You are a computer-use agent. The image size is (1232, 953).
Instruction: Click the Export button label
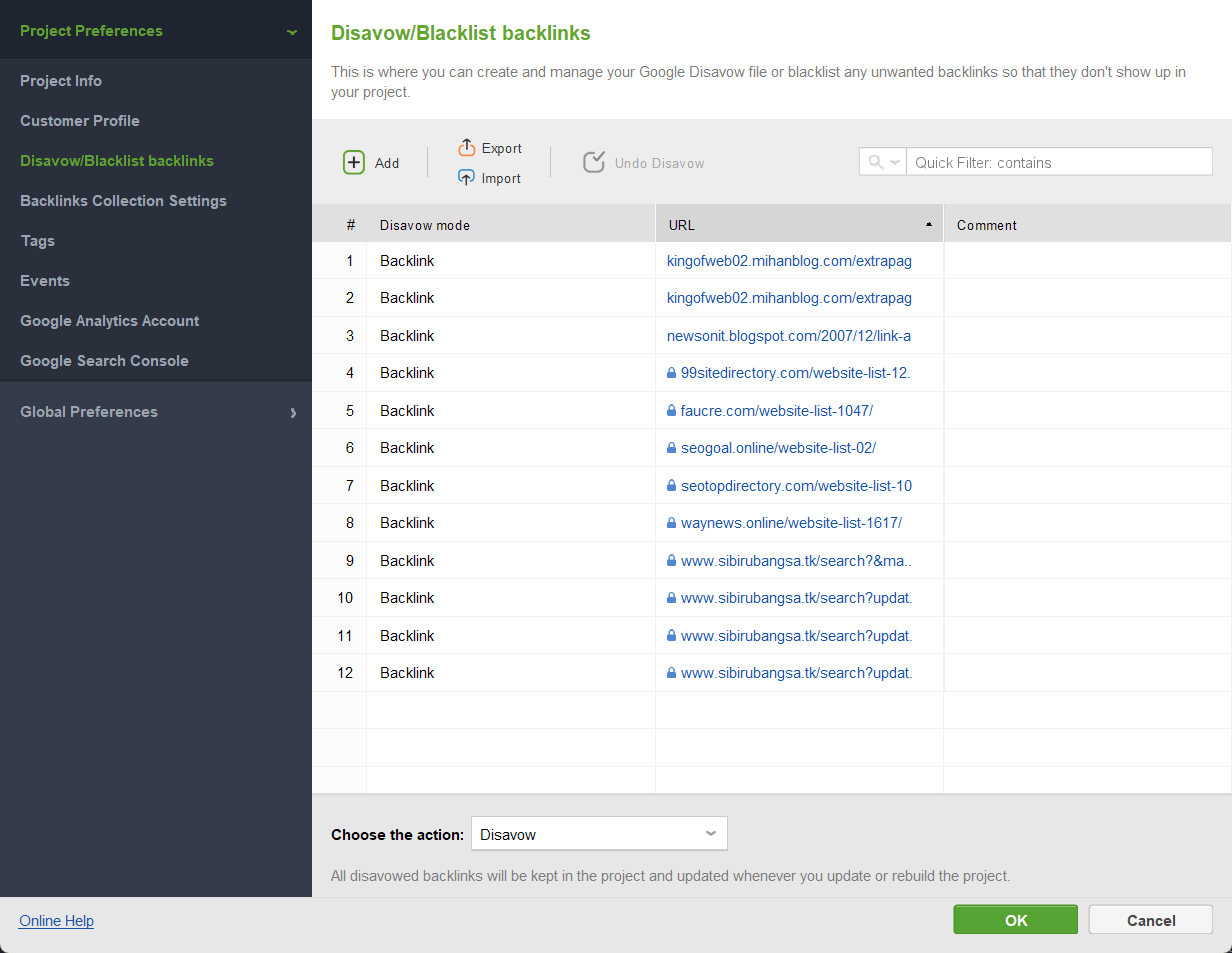point(502,148)
